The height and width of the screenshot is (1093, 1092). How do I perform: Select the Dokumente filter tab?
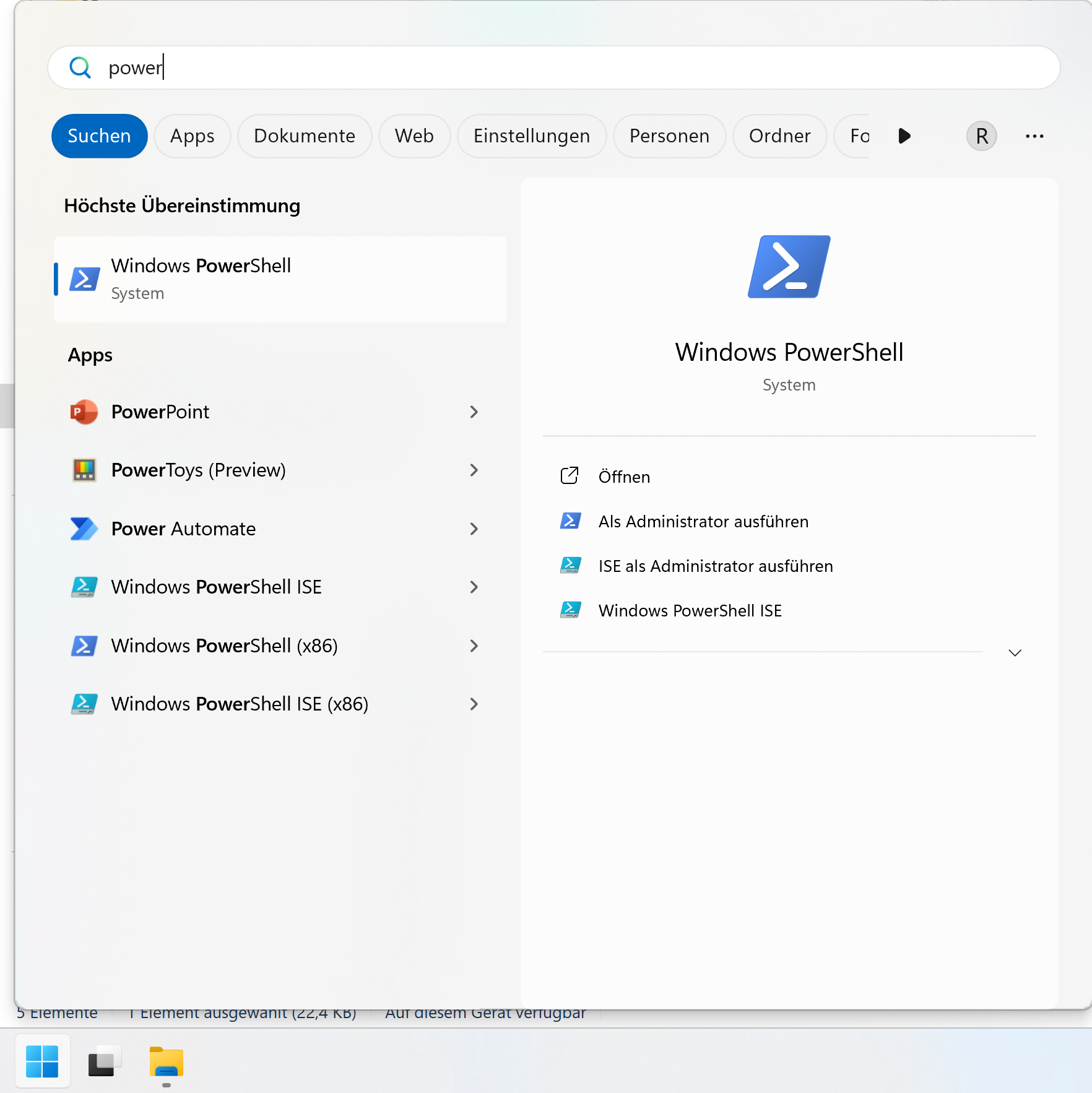(x=304, y=136)
